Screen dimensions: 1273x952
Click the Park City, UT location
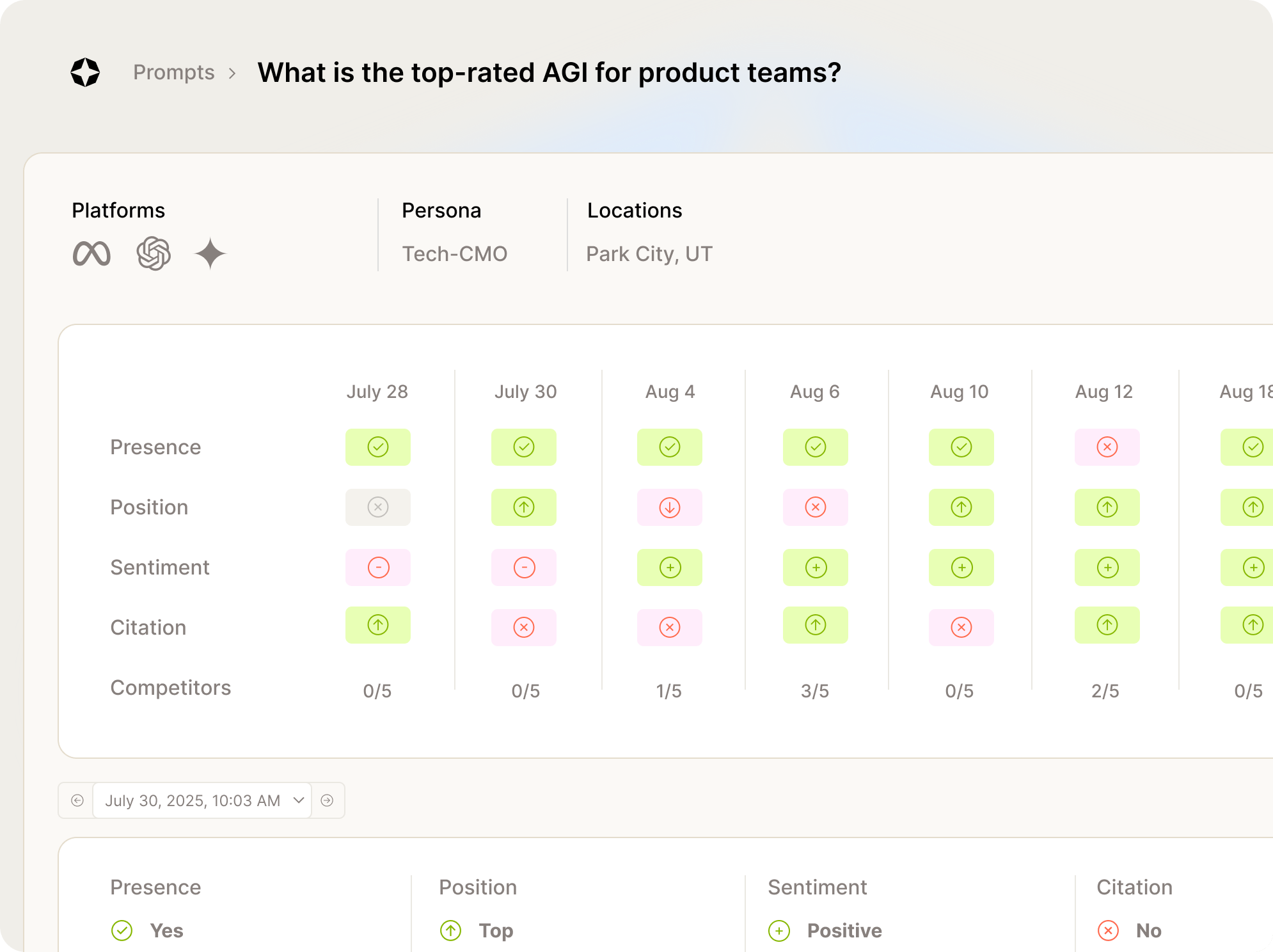click(x=649, y=254)
